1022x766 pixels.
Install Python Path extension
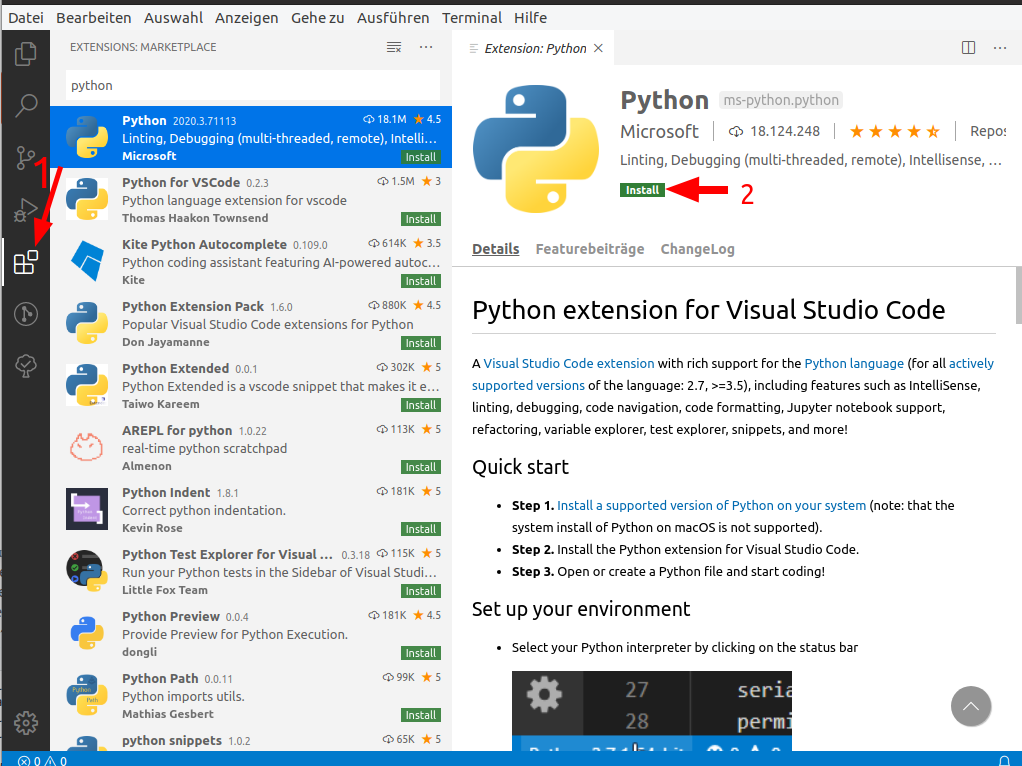coord(420,715)
